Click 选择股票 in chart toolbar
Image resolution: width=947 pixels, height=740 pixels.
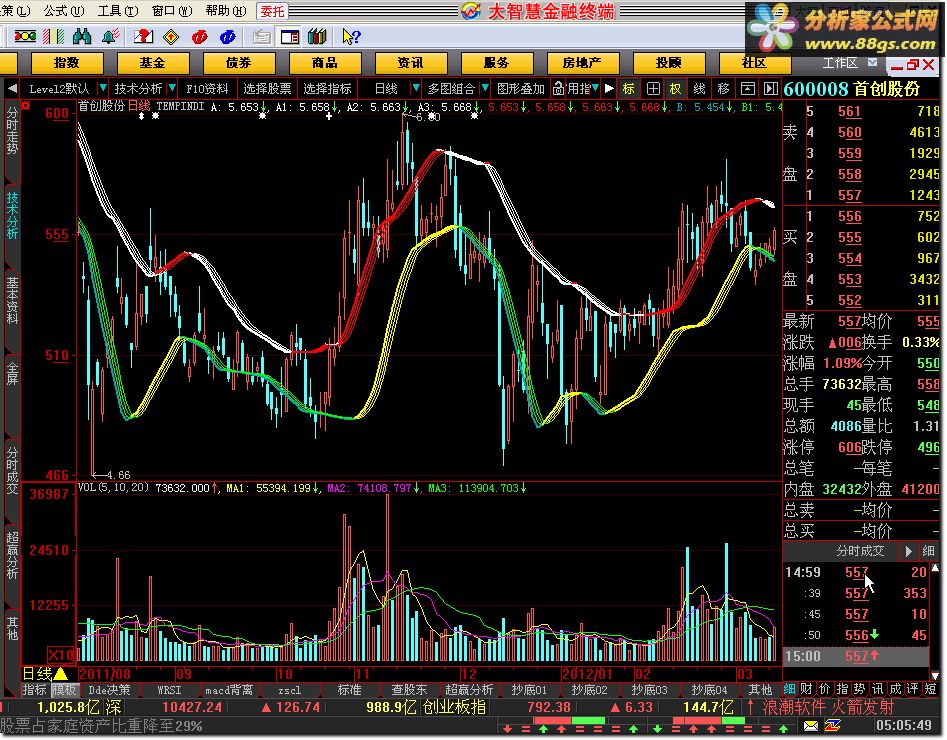coord(267,89)
